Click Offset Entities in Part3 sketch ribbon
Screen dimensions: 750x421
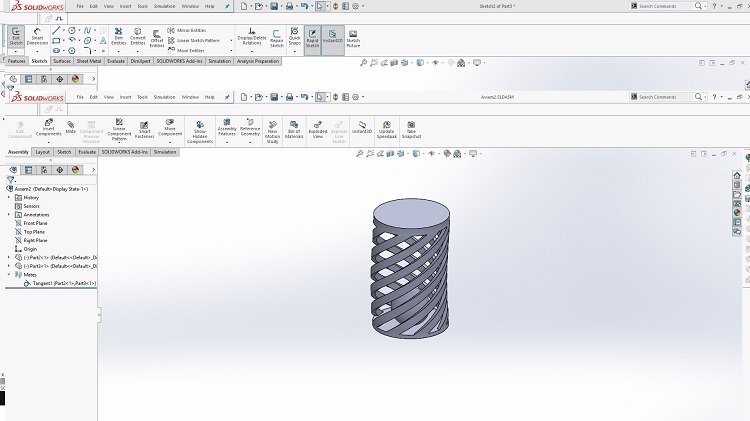coord(157,38)
